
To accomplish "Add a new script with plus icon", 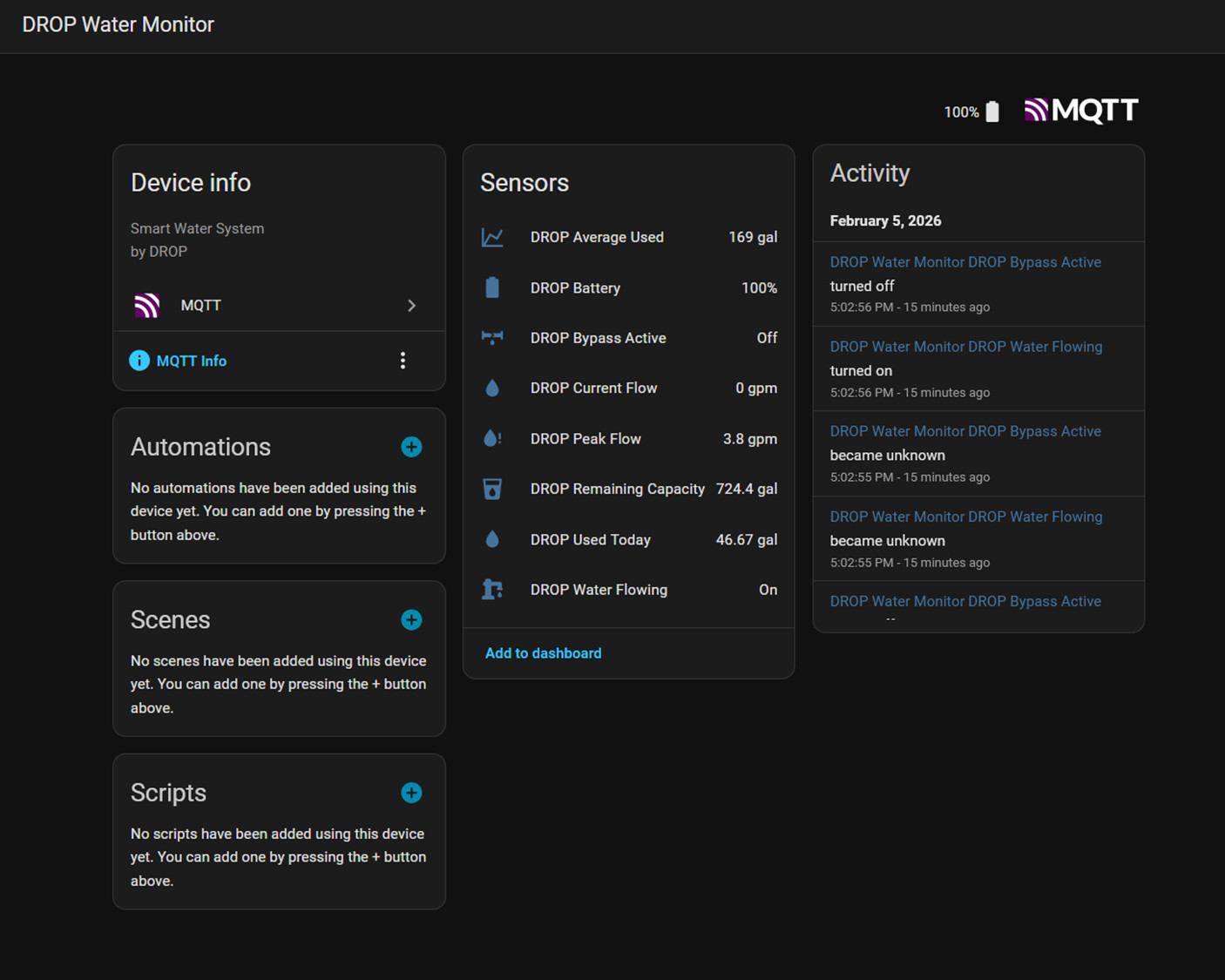I will coord(411,793).
